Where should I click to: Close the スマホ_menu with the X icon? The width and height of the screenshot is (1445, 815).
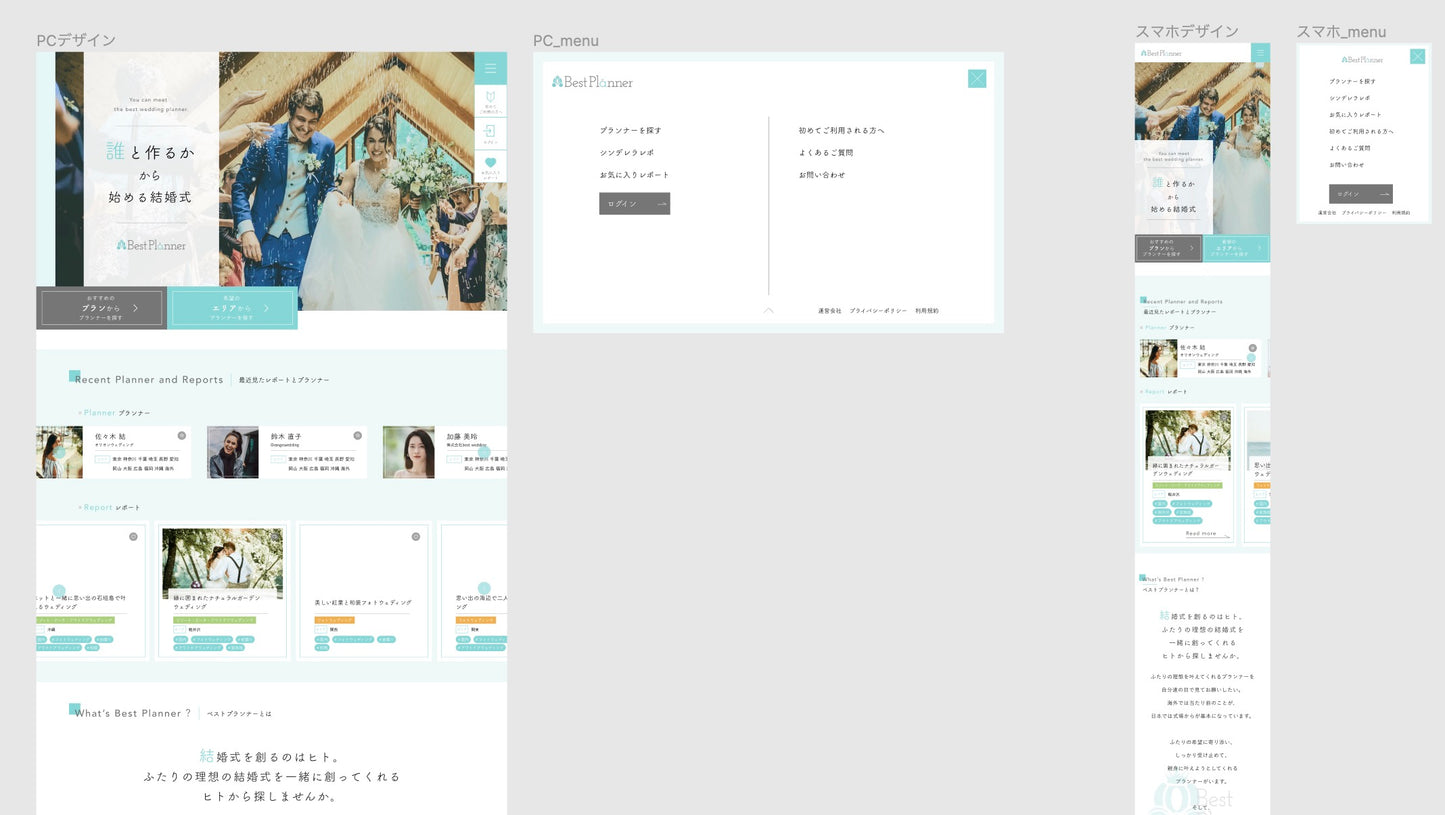1417,57
